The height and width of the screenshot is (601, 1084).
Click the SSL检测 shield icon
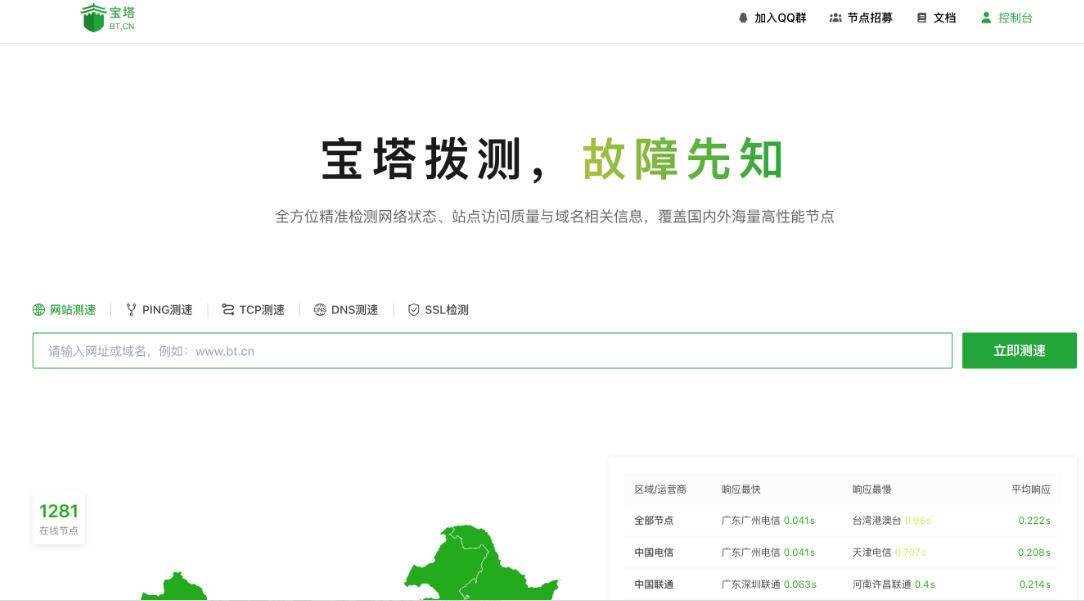[x=413, y=310]
